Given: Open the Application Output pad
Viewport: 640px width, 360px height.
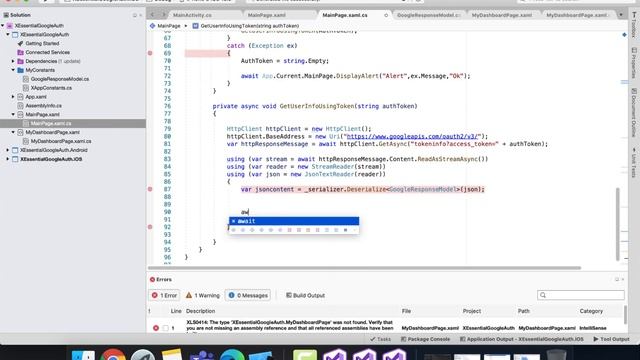Looking at the screenshot, I should click(522, 339).
